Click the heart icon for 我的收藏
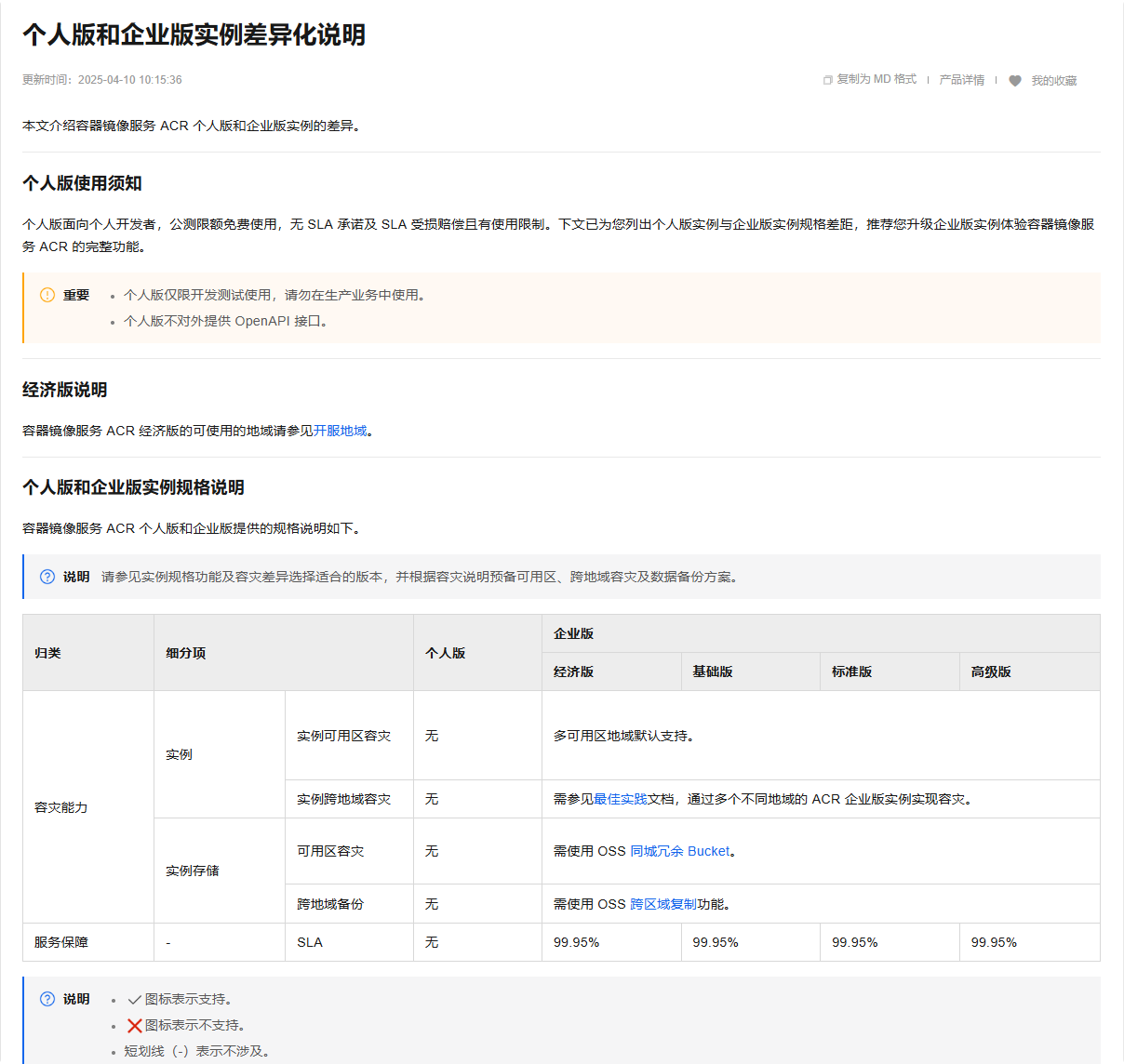The width and height of the screenshot is (1124, 1064). 1015,81
